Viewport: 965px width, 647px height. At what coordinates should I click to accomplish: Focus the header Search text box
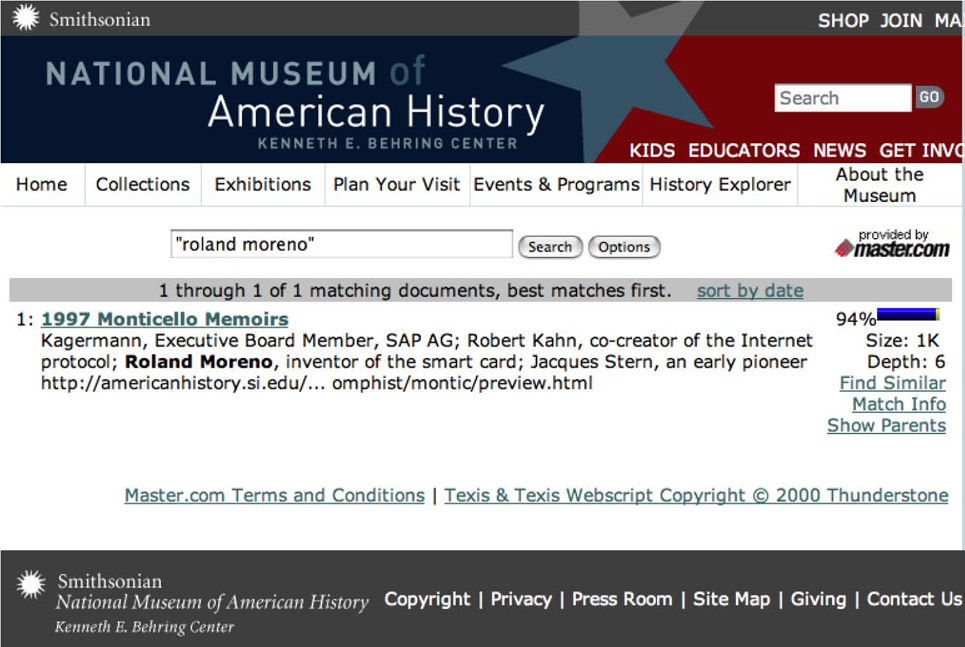(843, 98)
